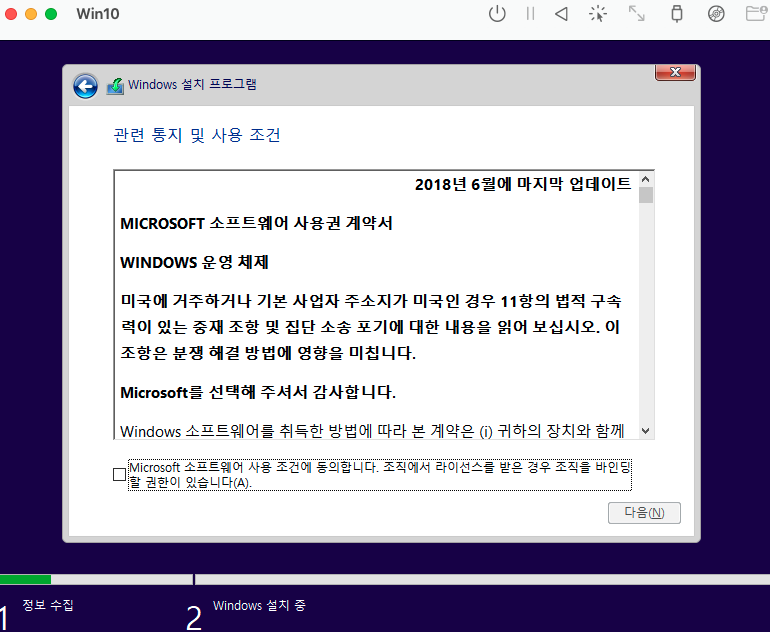The height and width of the screenshot is (632, 770).
Task: Click the license text scroll down arrow
Action: click(x=646, y=431)
